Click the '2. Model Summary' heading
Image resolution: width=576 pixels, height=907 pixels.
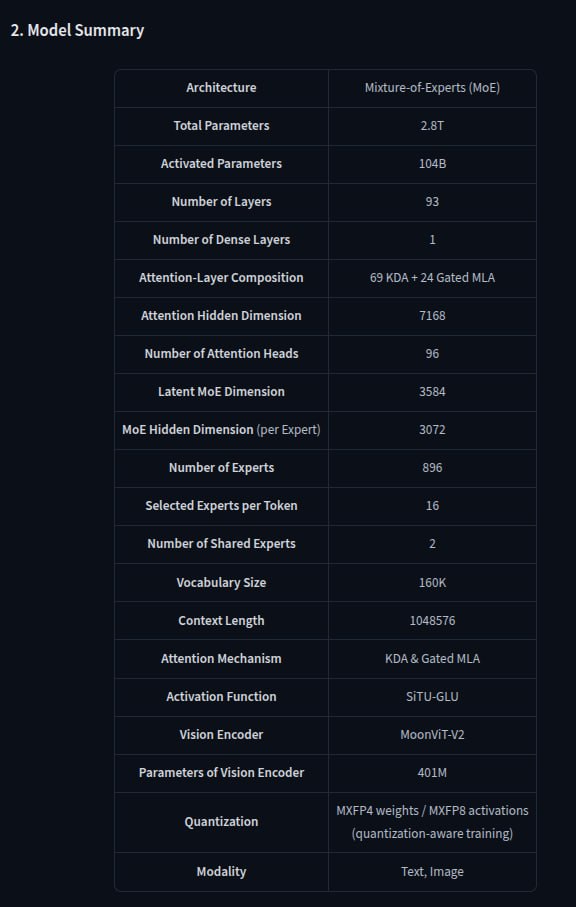coord(77,30)
